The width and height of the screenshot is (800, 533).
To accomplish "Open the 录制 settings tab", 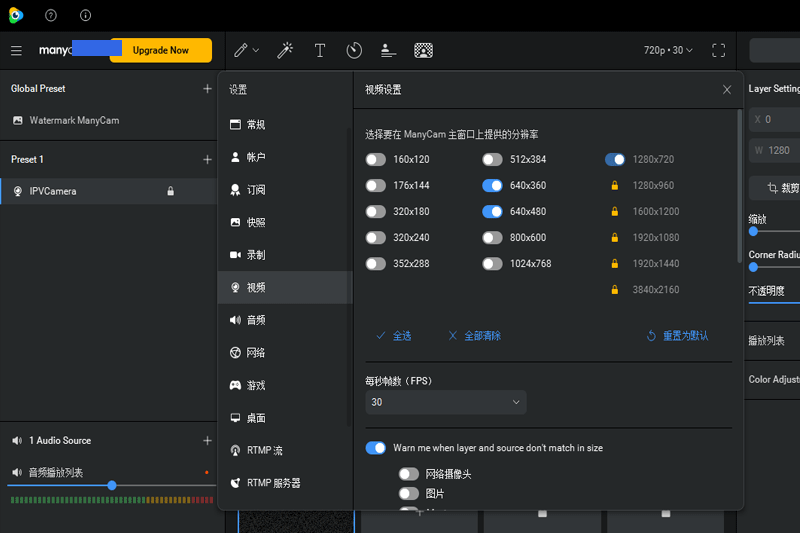I will [285, 255].
